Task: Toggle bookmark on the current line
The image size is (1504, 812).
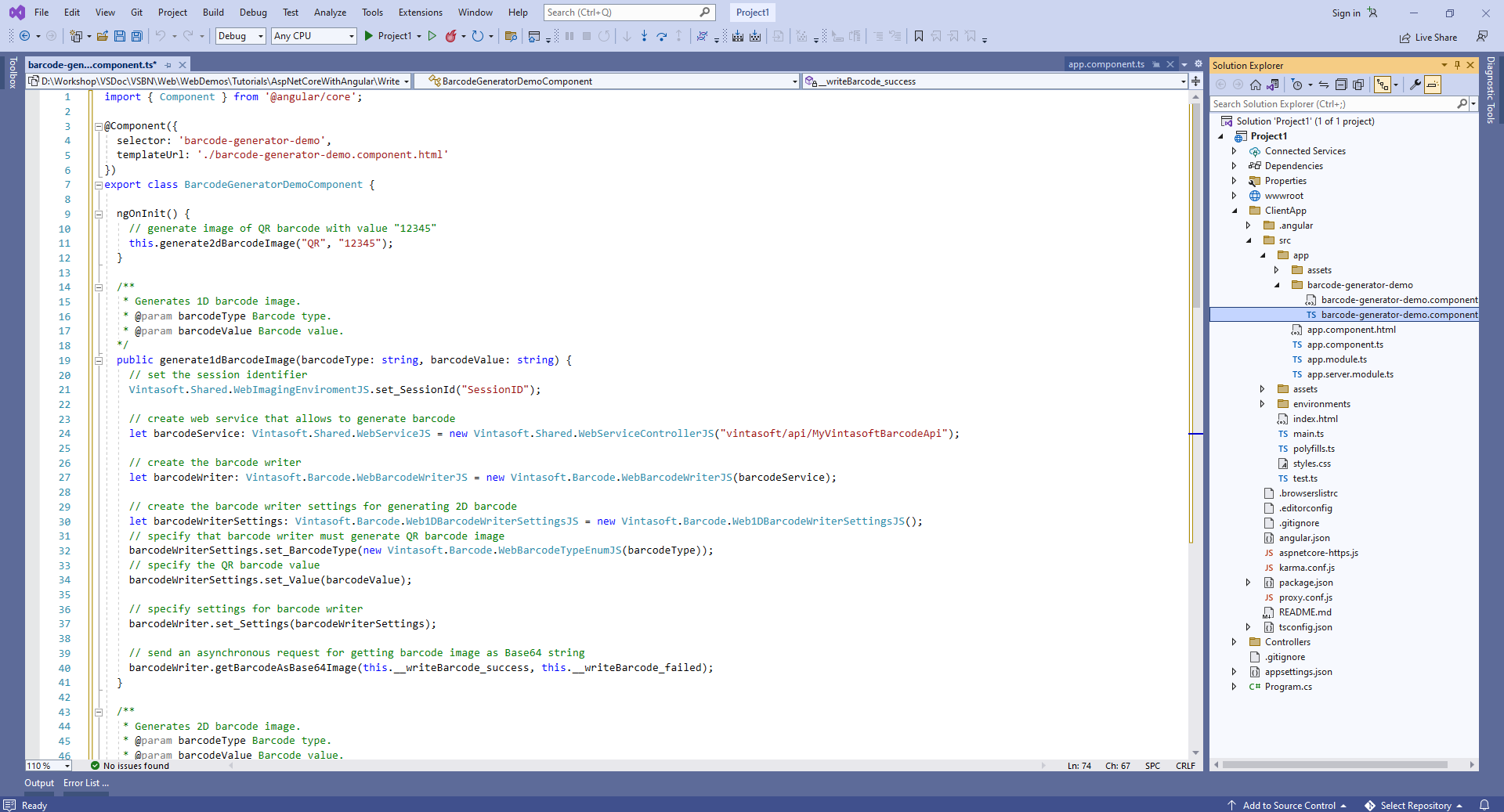Action: pos(919,36)
